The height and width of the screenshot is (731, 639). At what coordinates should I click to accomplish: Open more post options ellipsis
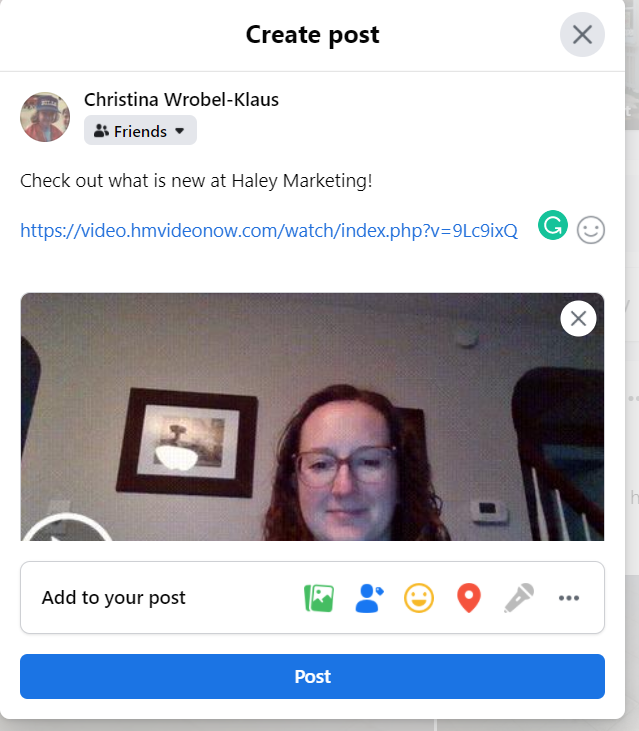(569, 598)
